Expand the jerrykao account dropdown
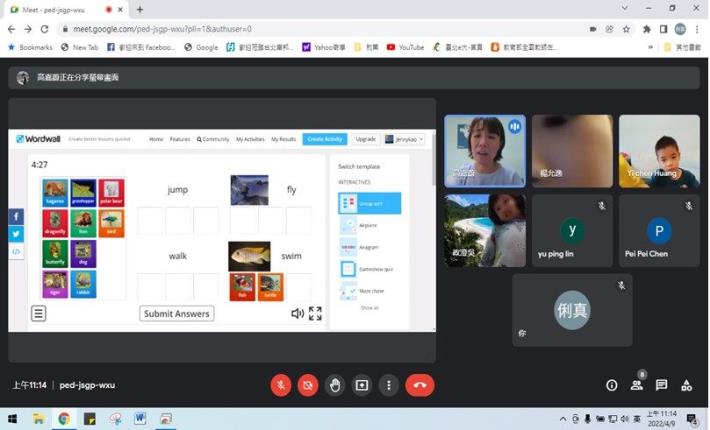The height and width of the screenshot is (430, 710). [x=404, y=139]
